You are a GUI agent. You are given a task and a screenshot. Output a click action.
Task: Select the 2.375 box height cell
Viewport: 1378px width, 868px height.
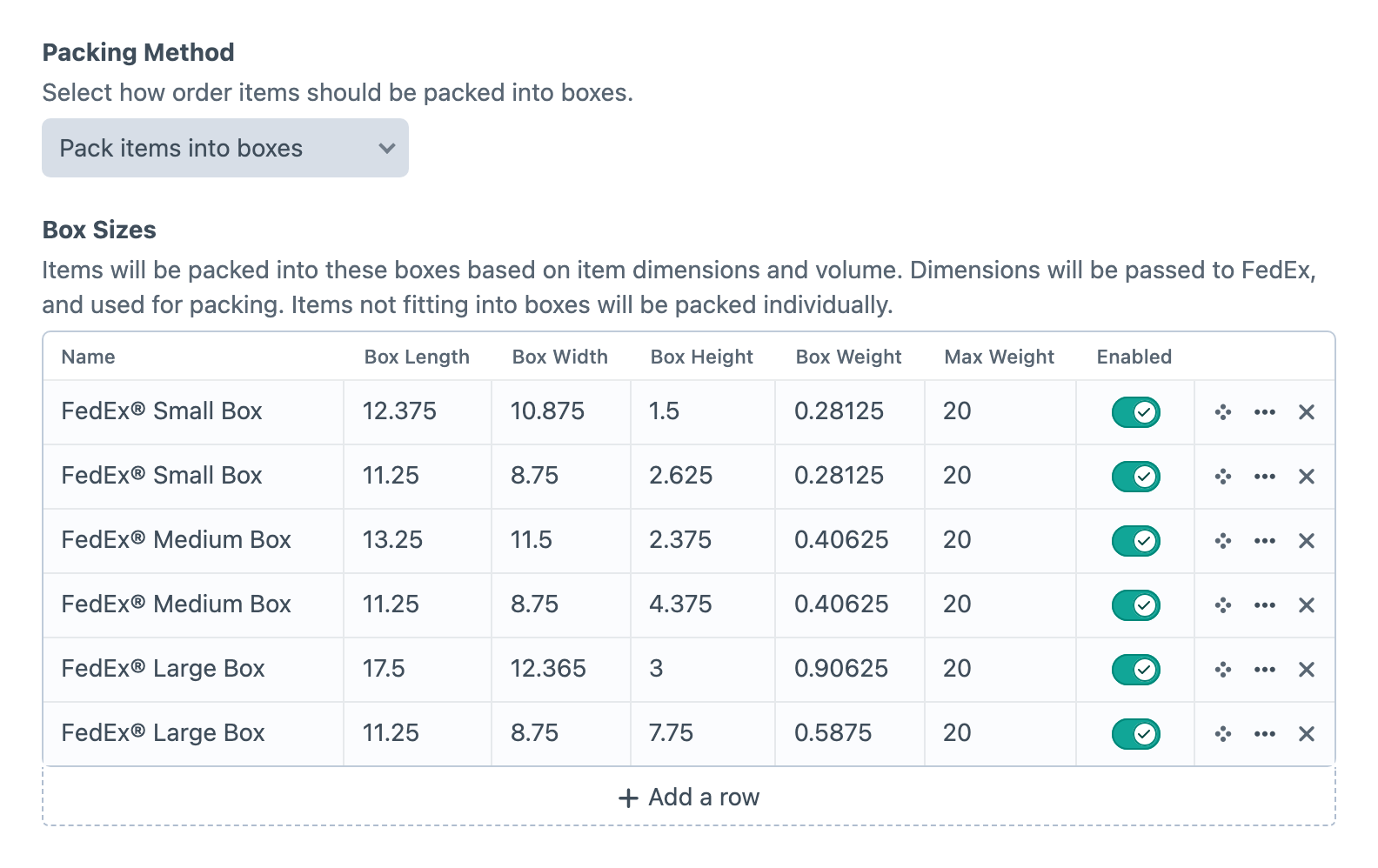click(x=703, y=541)
